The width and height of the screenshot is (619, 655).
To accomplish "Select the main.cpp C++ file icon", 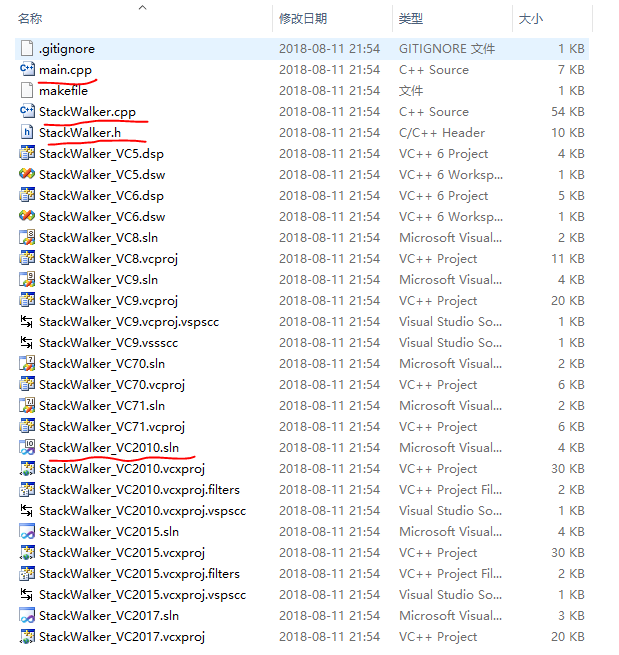I will pos(27,69).
